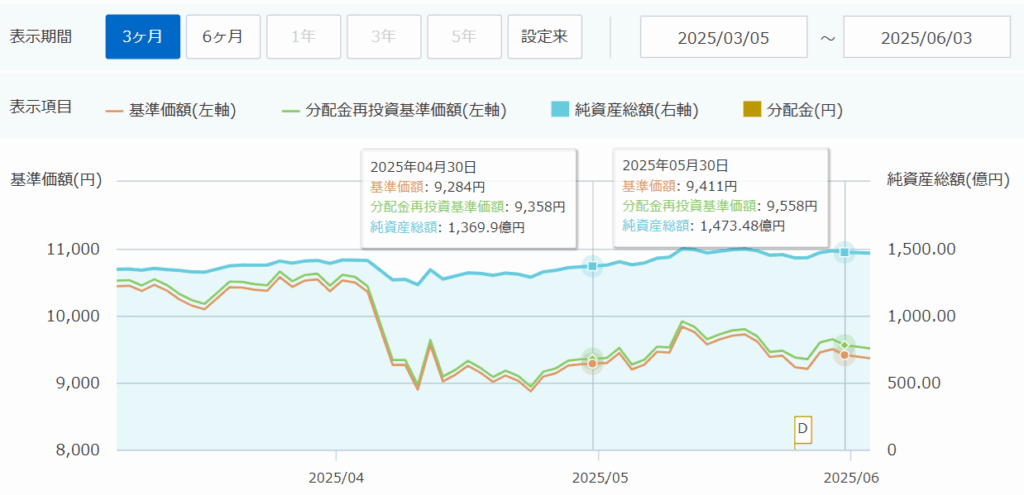Click 分配金再投資基準価額: 9,558円 in tooltip
Image resolution: width=1024 pixels, height=495 pixels.
click(x=720, y=206)
